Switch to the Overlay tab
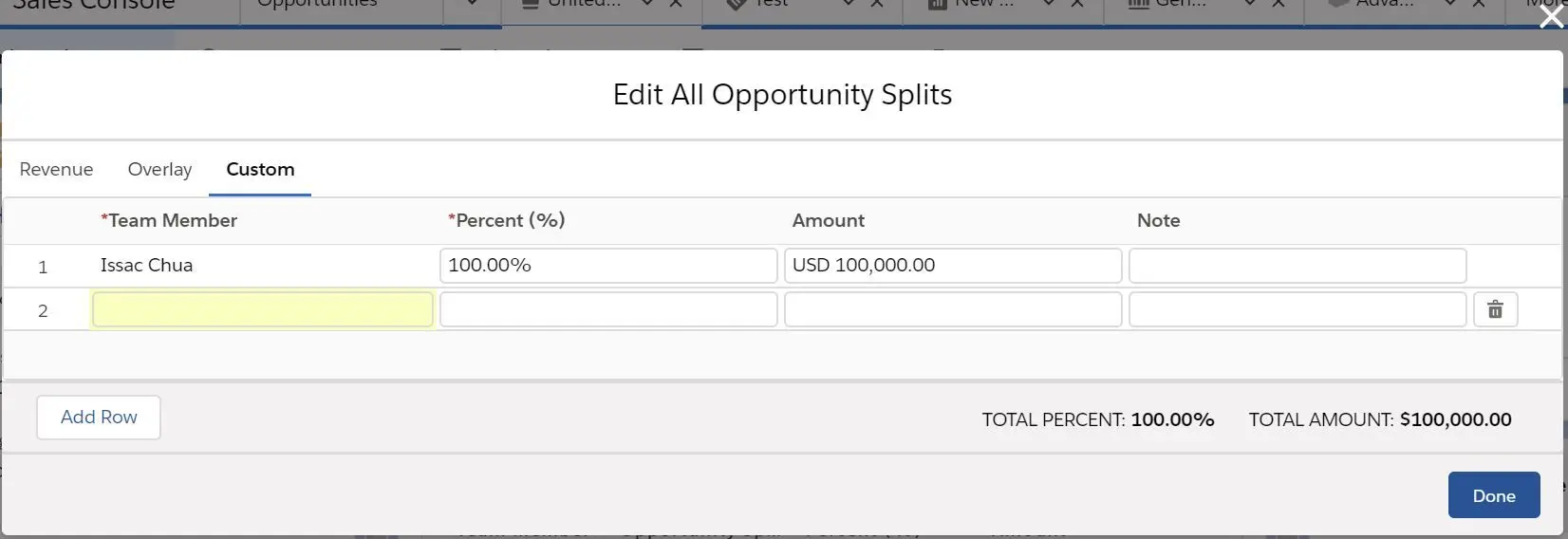Screen dimensions: 1568x539 pos(159,169)
